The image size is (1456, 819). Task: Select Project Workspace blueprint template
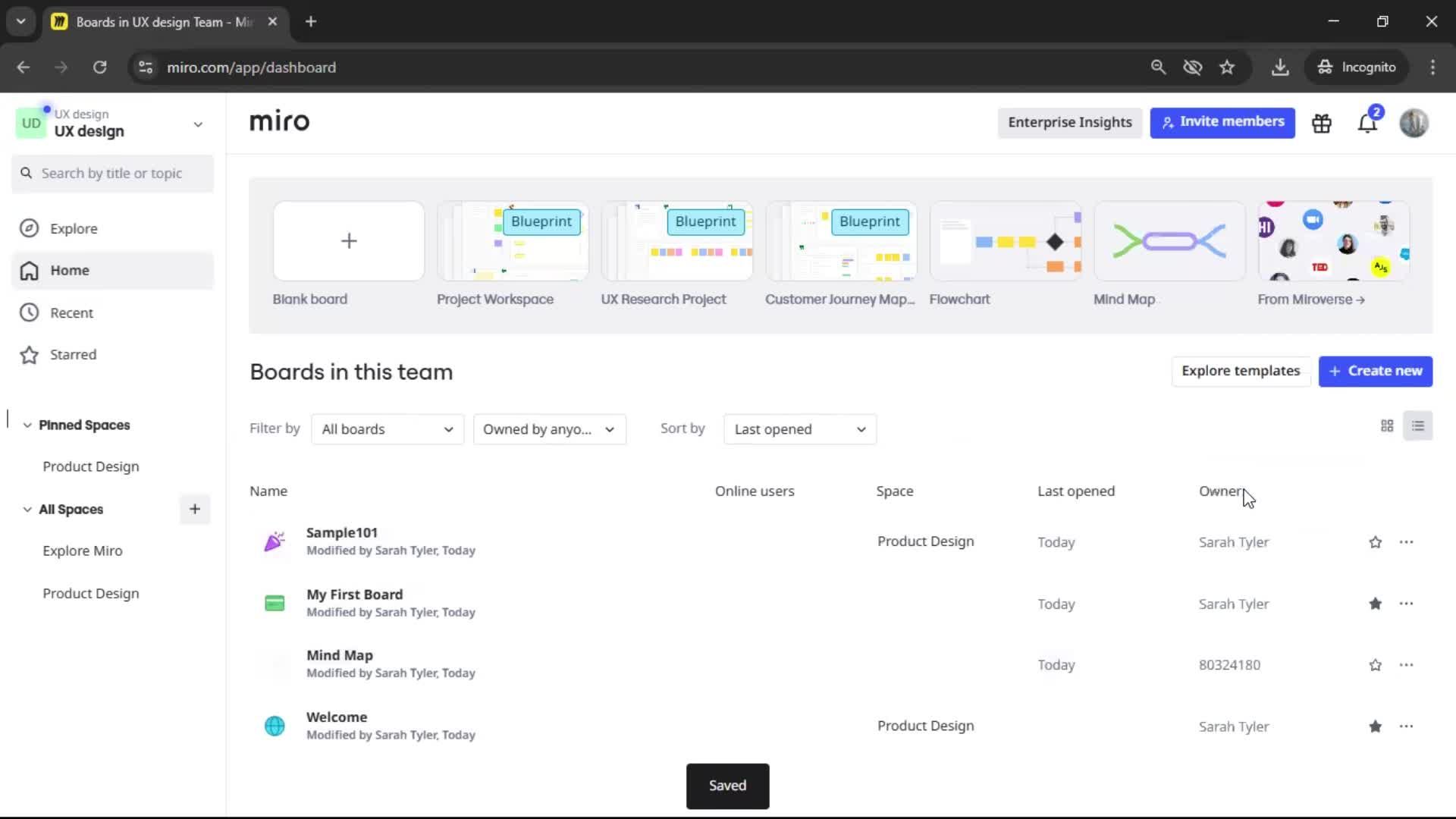[x=513, y=241]
